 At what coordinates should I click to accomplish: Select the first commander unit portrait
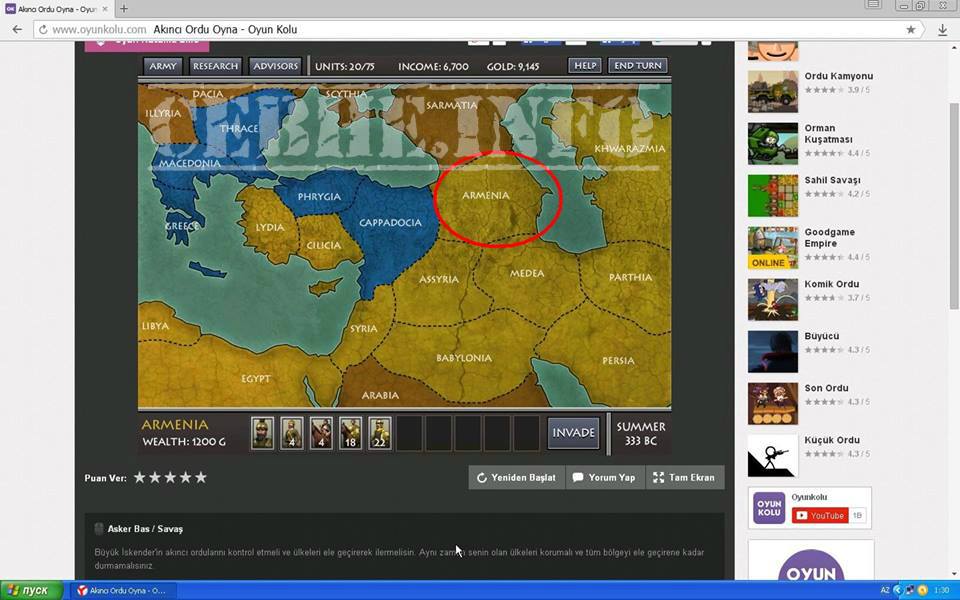click(x=262, y=433)
